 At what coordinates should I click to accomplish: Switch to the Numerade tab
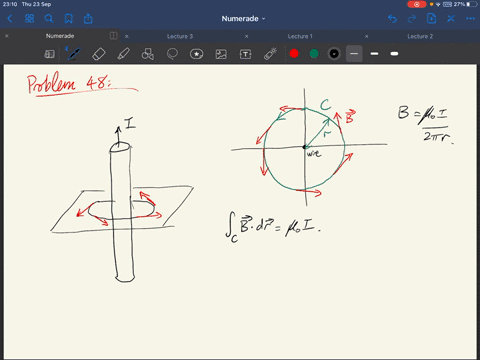(x=60, y=36)
